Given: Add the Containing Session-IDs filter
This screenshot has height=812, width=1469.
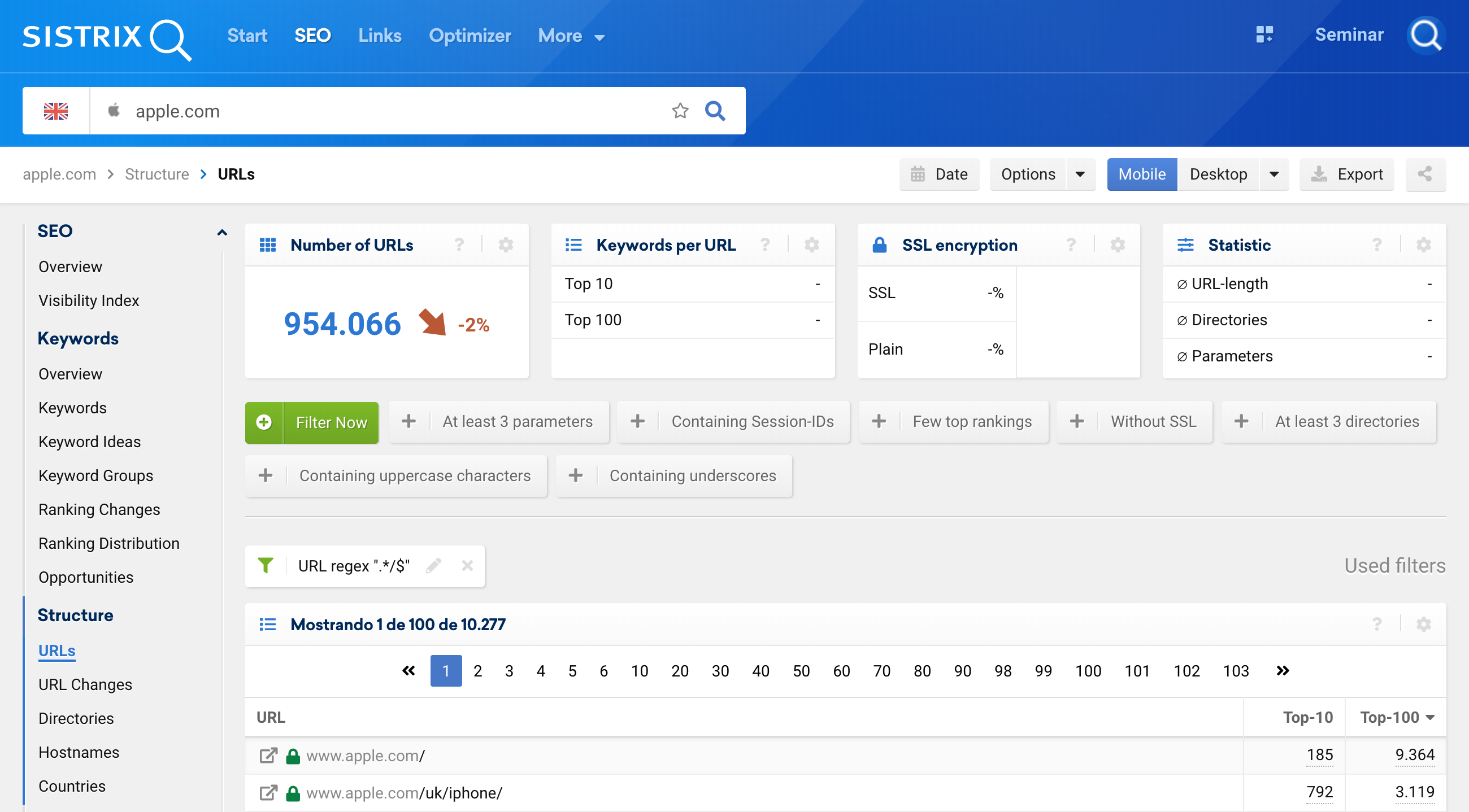Looking at the screenshot, I should pos(733,422).
